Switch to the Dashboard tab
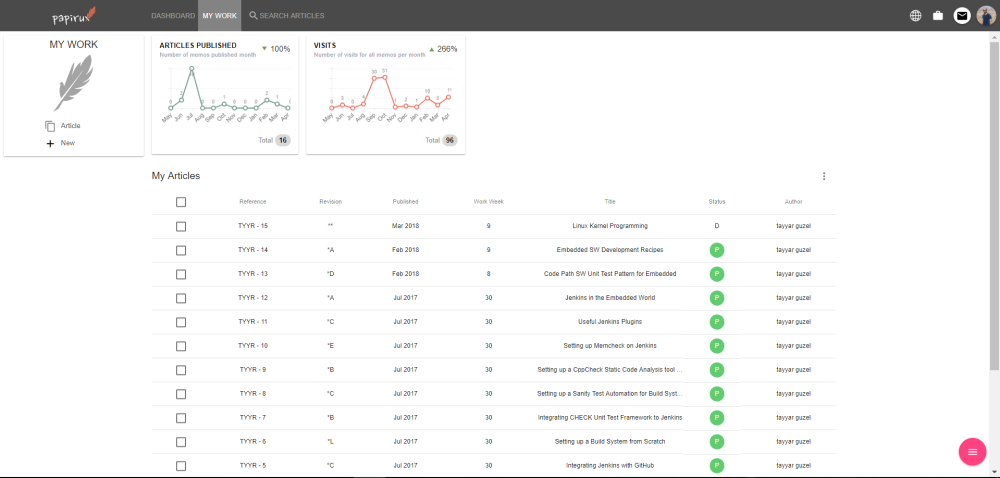This screenshot has height=478, width=1000. [x=172, y=16]
